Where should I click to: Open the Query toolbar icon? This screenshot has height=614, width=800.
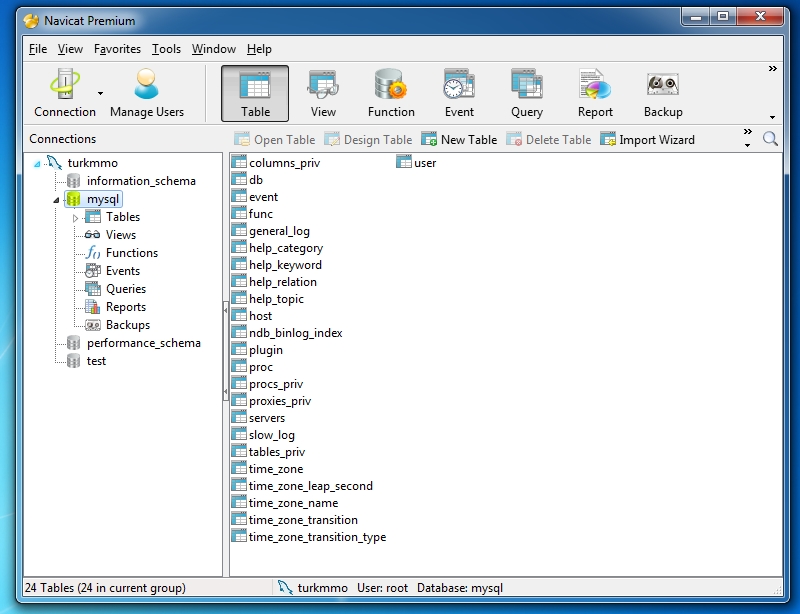(x=527, y=93)
